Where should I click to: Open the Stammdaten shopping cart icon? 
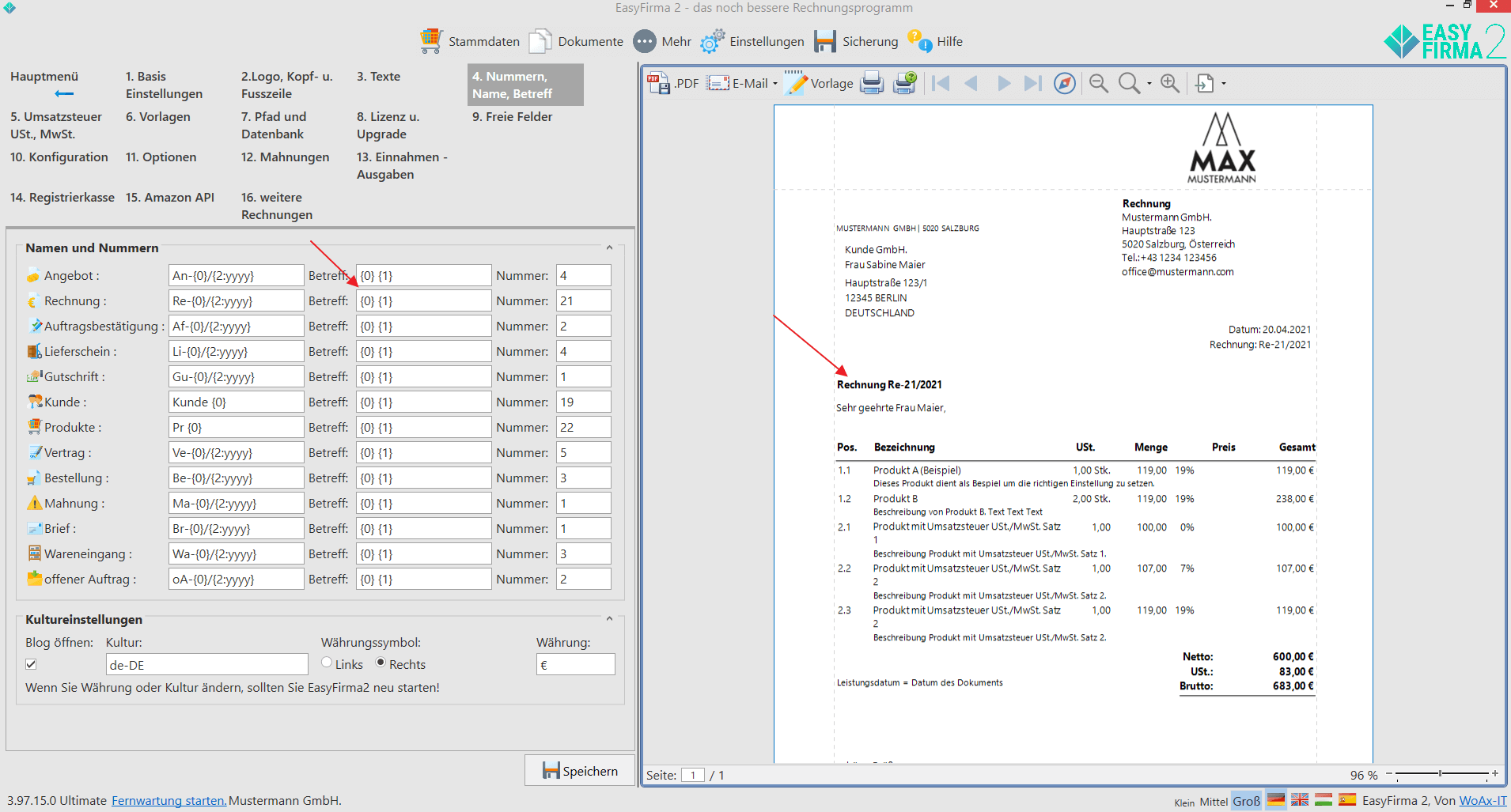[x=431, y=41]
